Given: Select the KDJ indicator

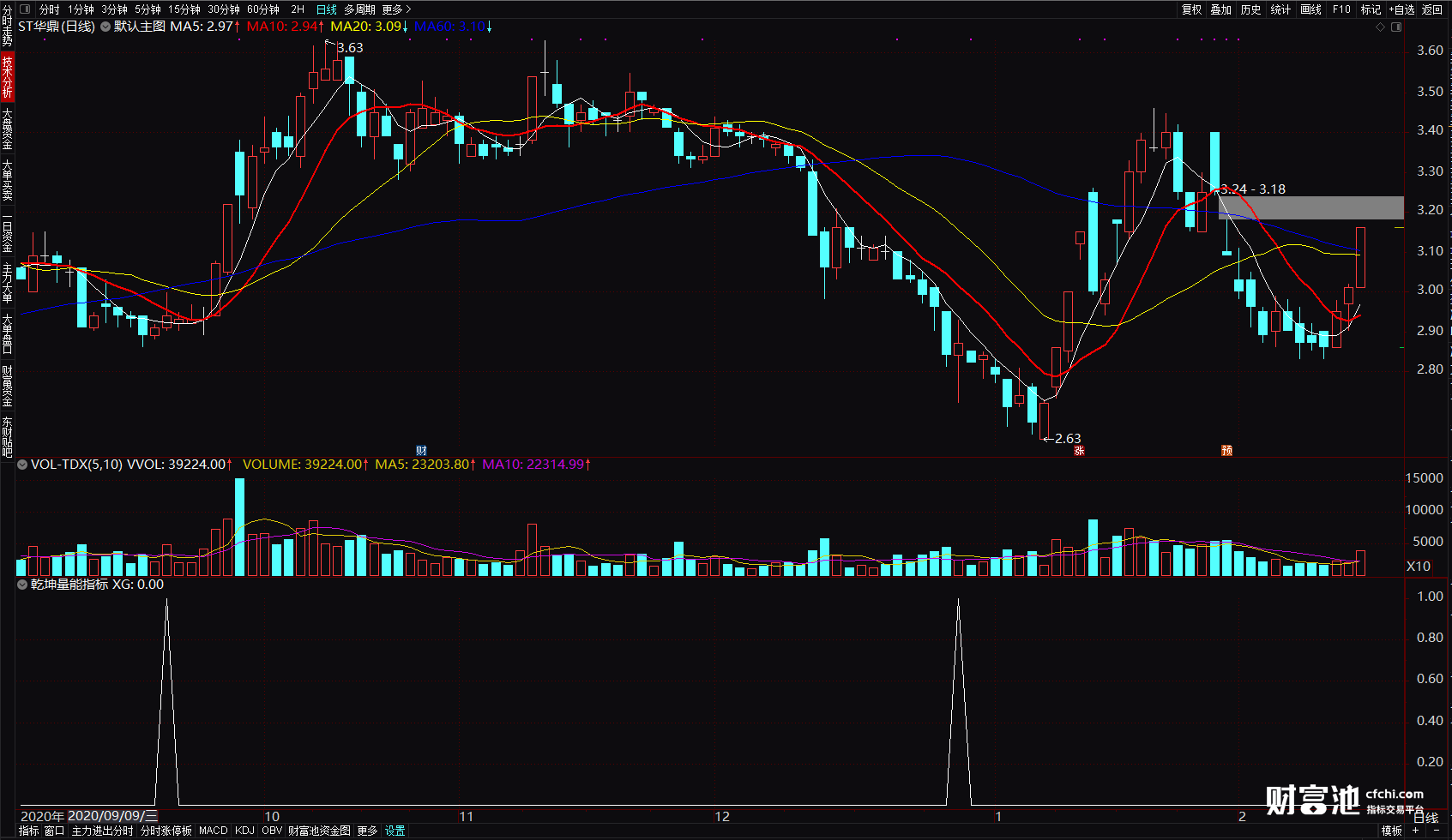Looking at the screenshot, I should 244,831.
